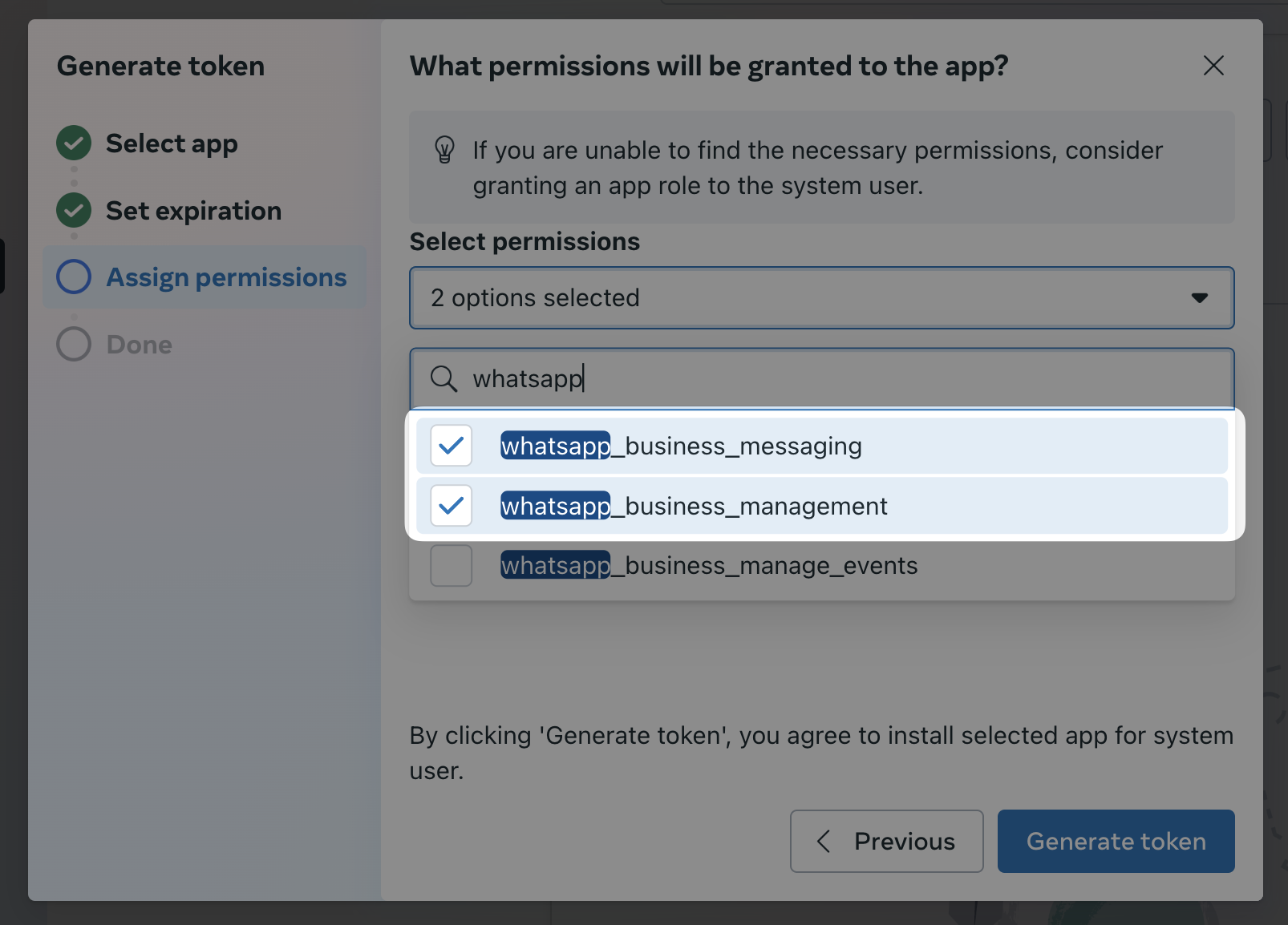Select the whatsapp_business_manage_events option label
Viewport: 1288px width, 925px height.
(x=709, y=566)
